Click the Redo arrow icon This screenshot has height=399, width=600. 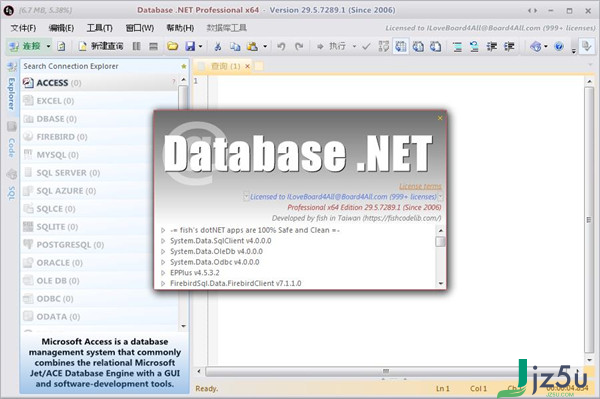click(299, 47)
